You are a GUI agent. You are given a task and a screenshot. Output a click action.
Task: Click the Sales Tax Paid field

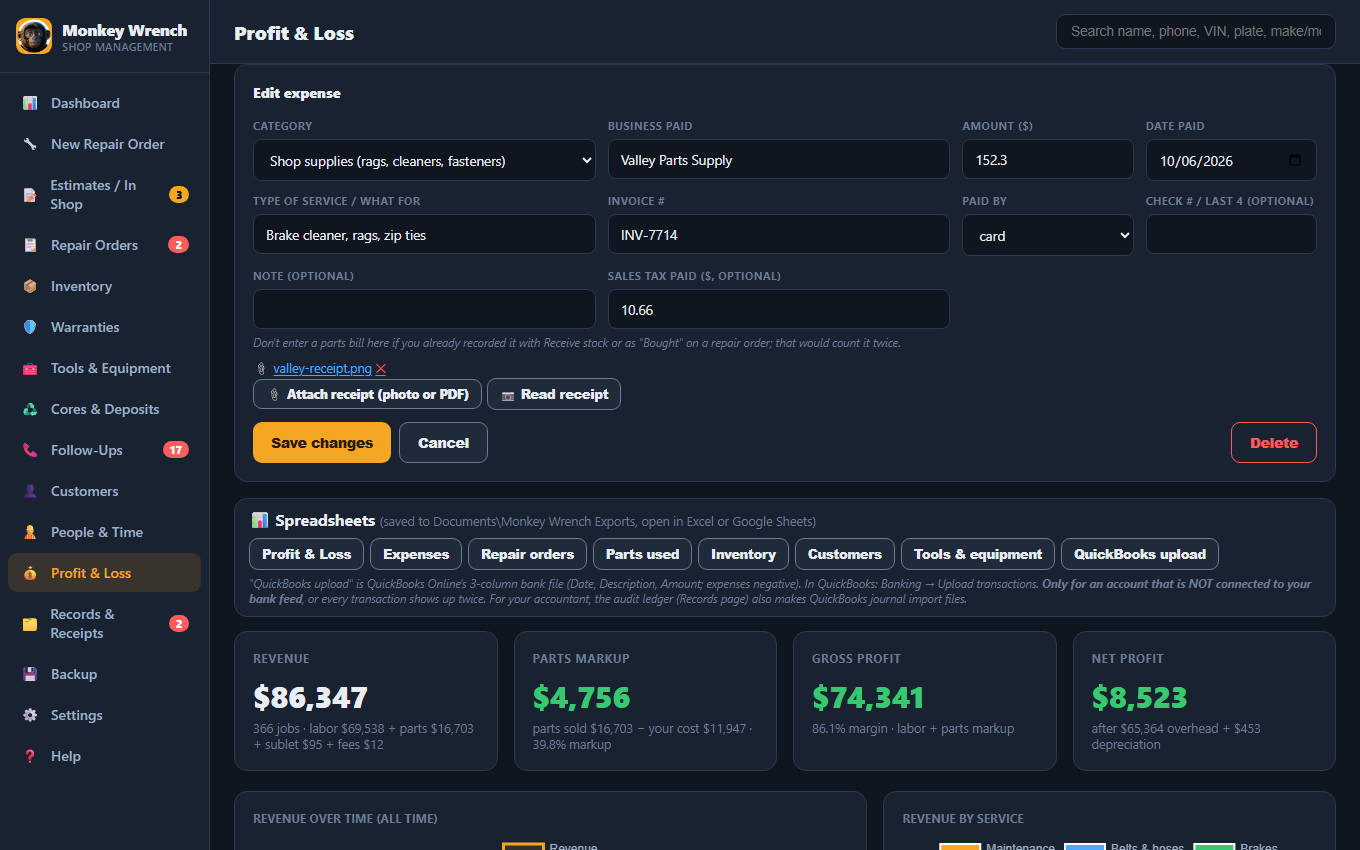pyautogui.click(x=778, y=310)
